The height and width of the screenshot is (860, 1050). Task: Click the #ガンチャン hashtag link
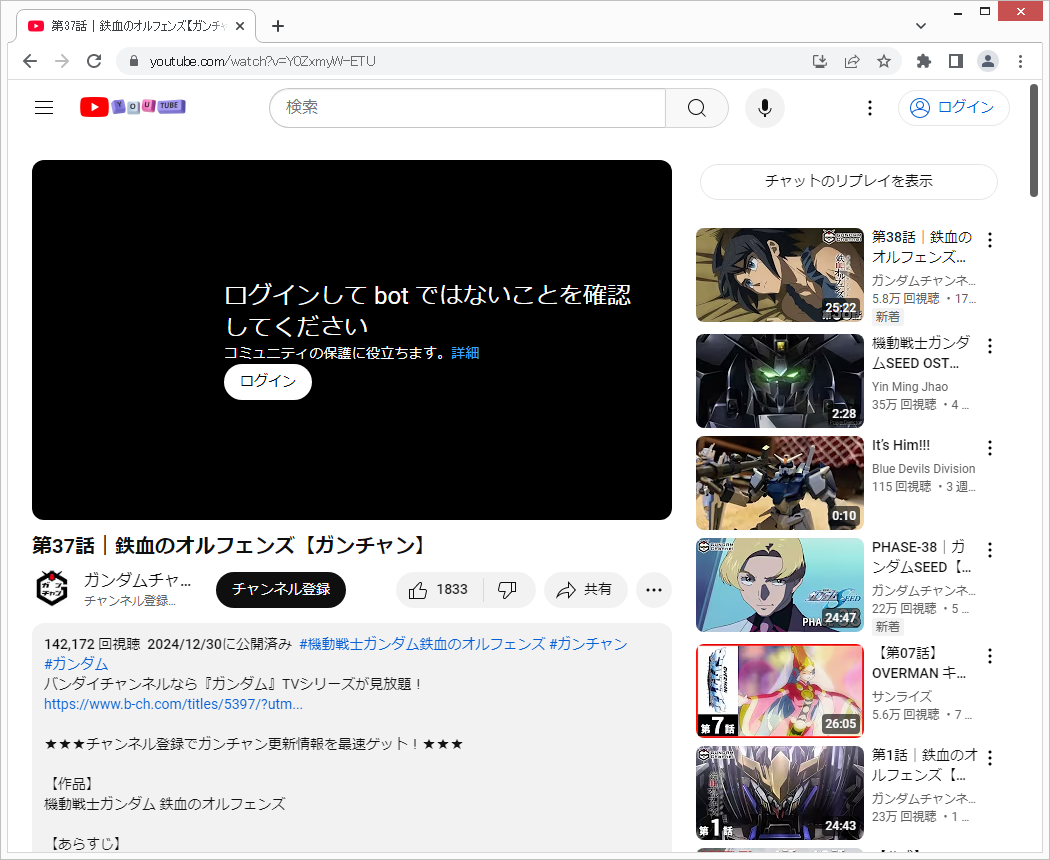click(588, 644)
